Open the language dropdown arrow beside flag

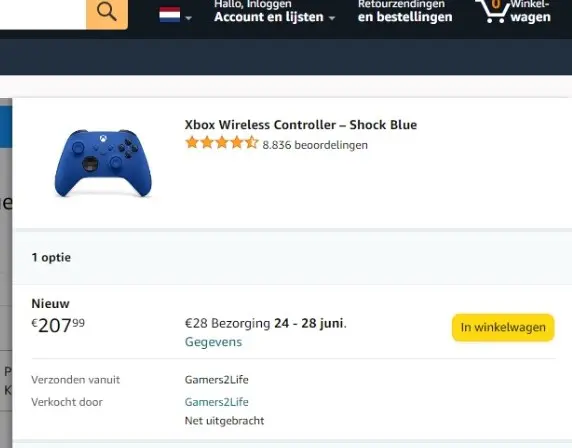pos(188,18)
